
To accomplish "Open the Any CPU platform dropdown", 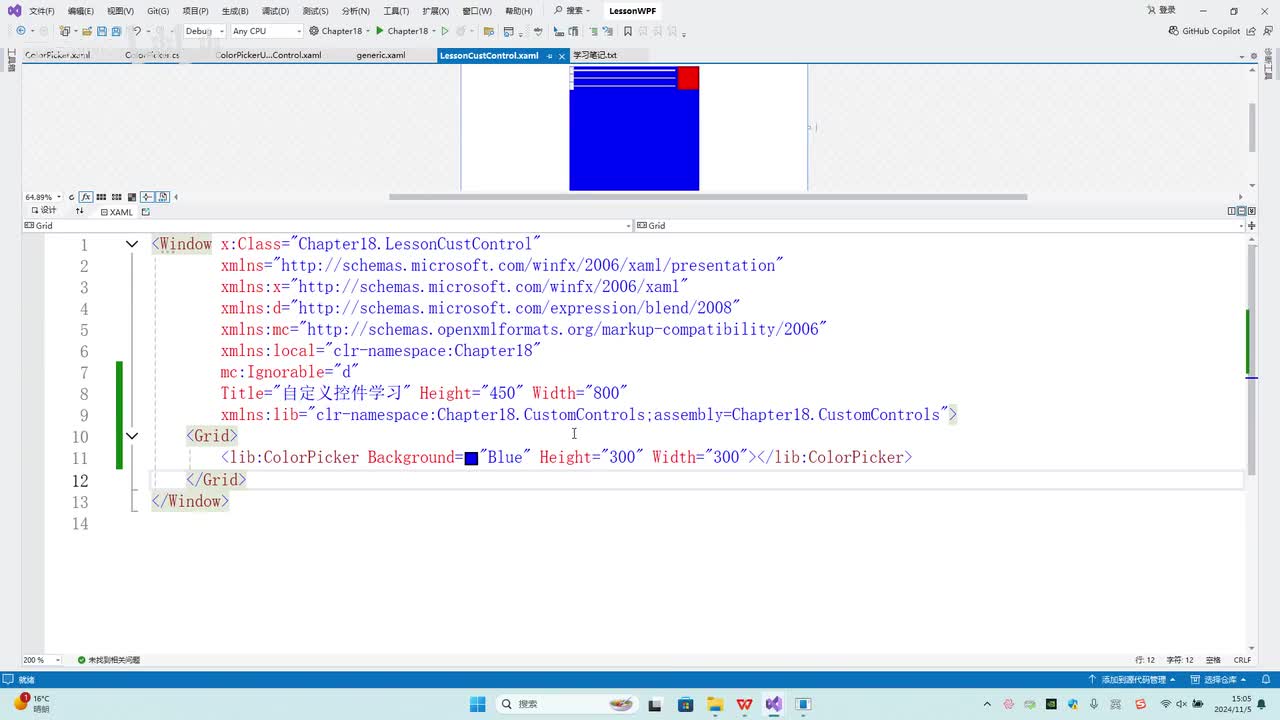I will click(x=266, y=31).
